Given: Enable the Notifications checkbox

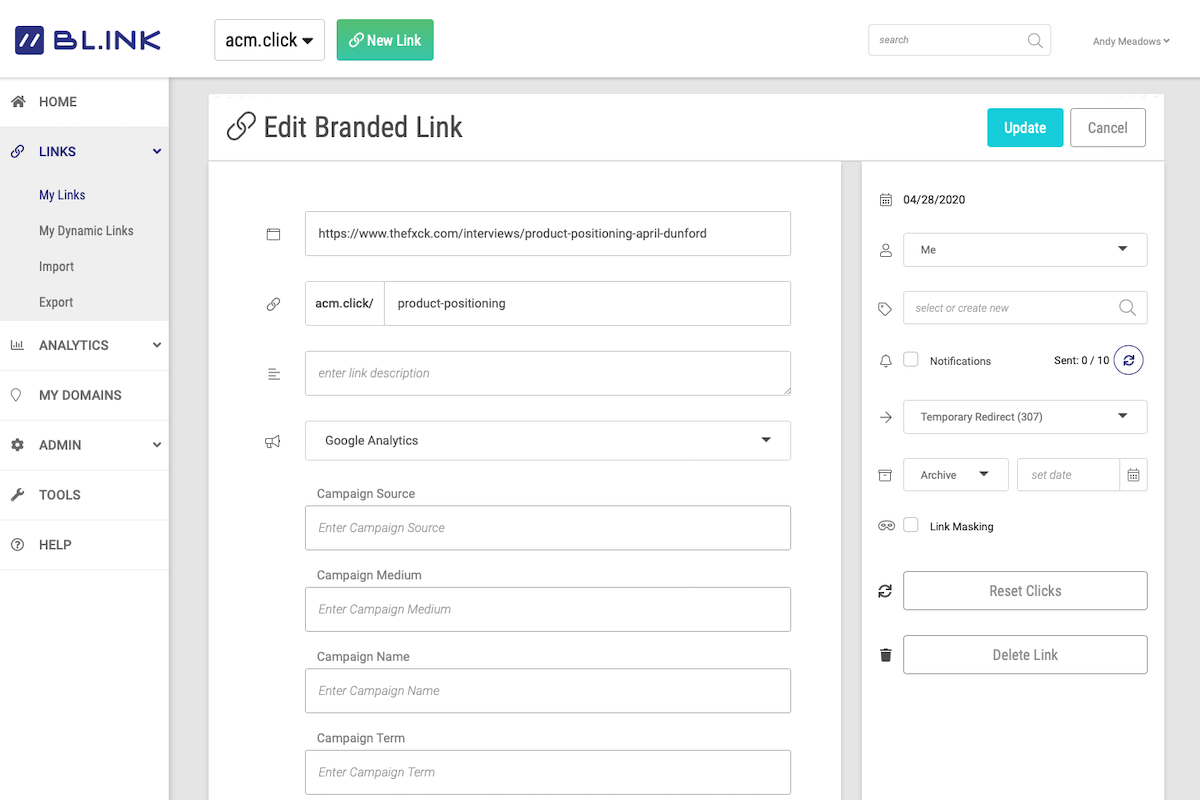Looking at the screenshot, I should (911, 360).
